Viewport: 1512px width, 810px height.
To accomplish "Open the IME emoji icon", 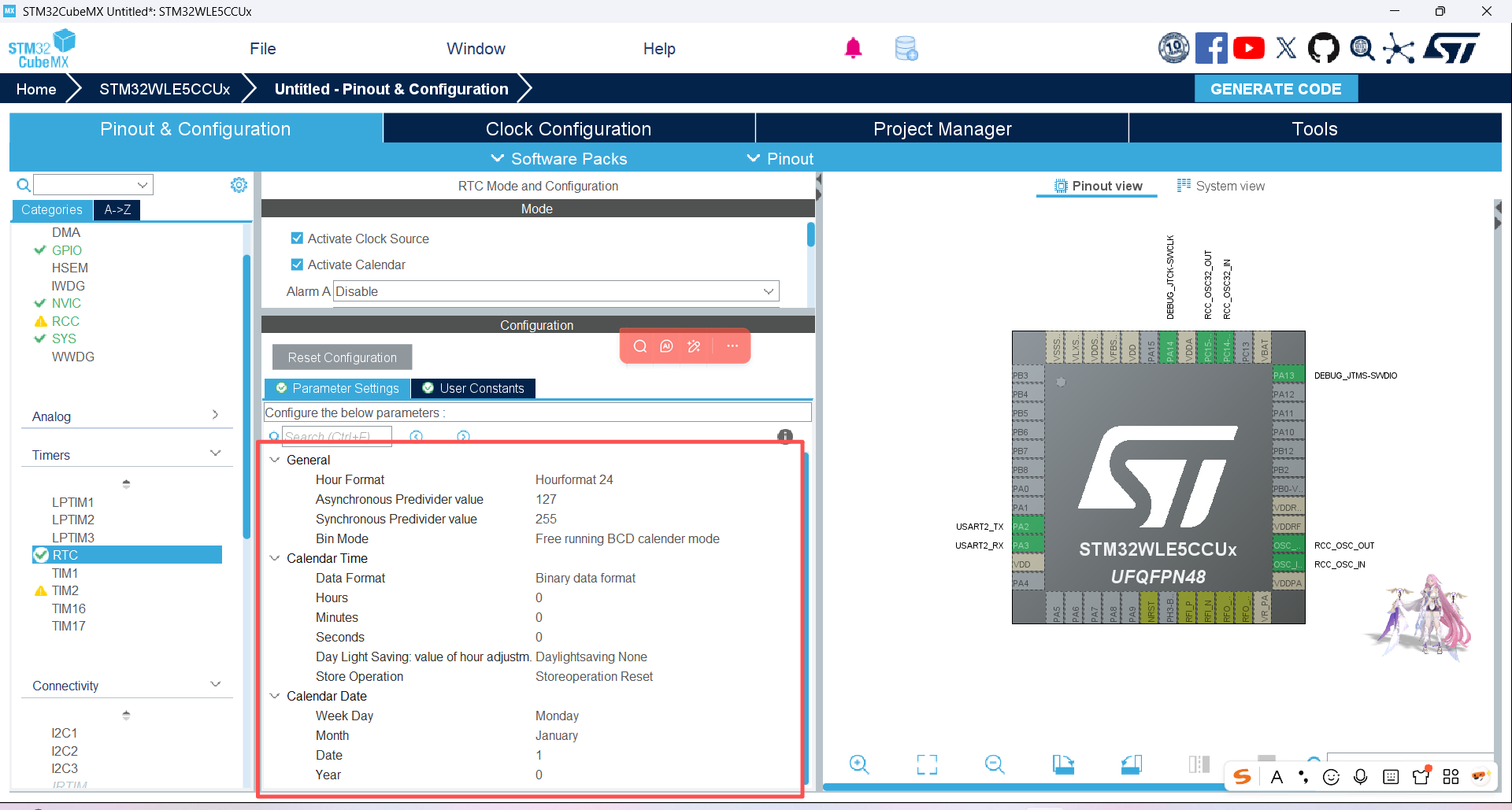I will 1331,777.
